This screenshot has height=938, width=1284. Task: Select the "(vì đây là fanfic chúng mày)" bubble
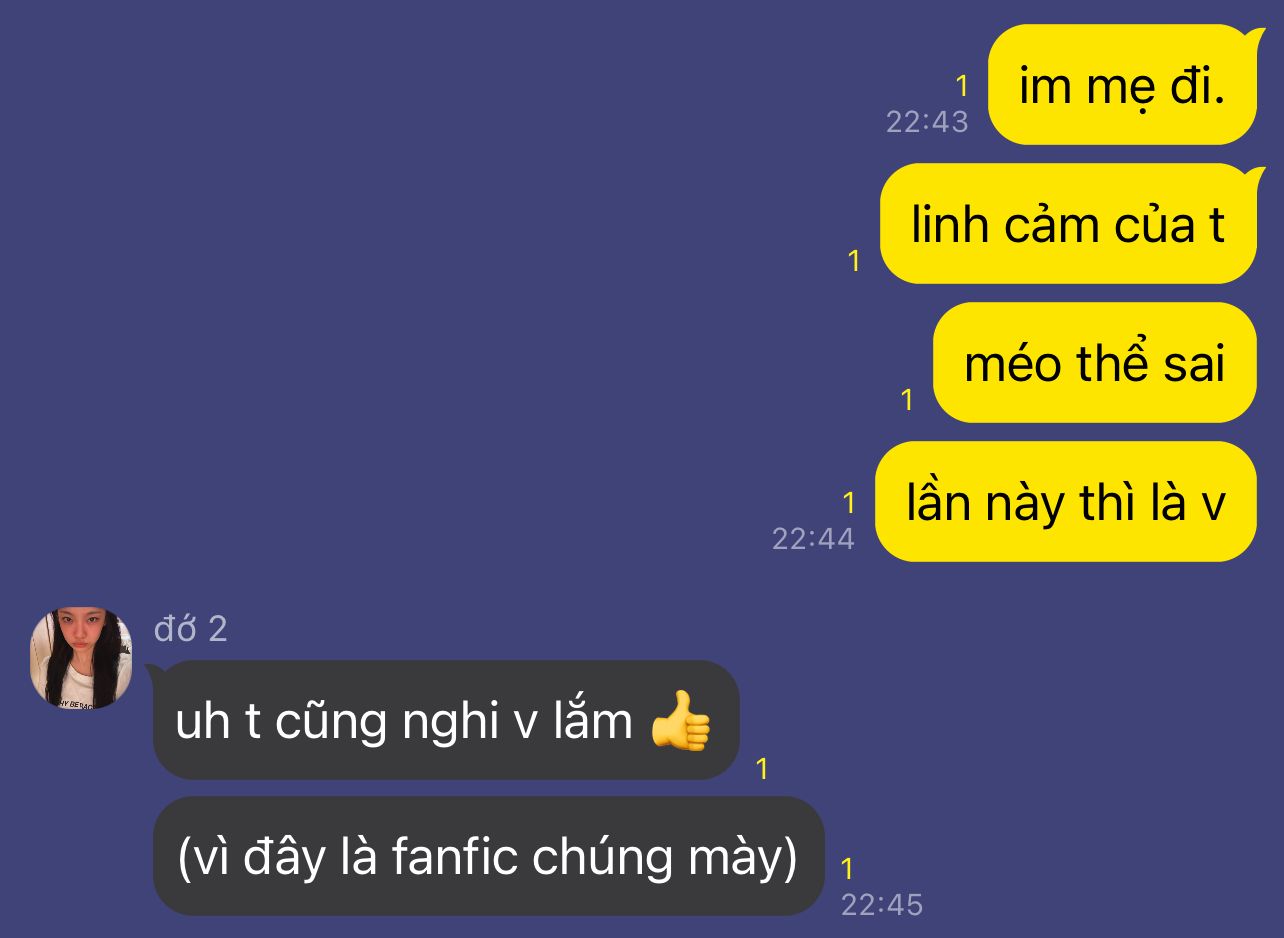pyautogui.click(x=488, y=856)
